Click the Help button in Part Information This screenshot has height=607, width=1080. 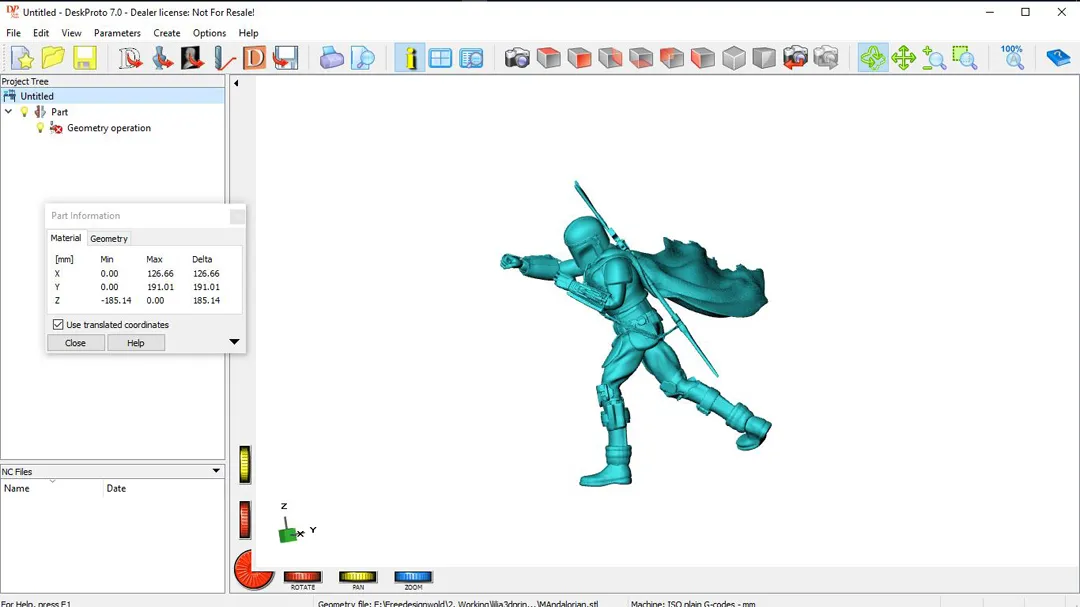[136, 343]
